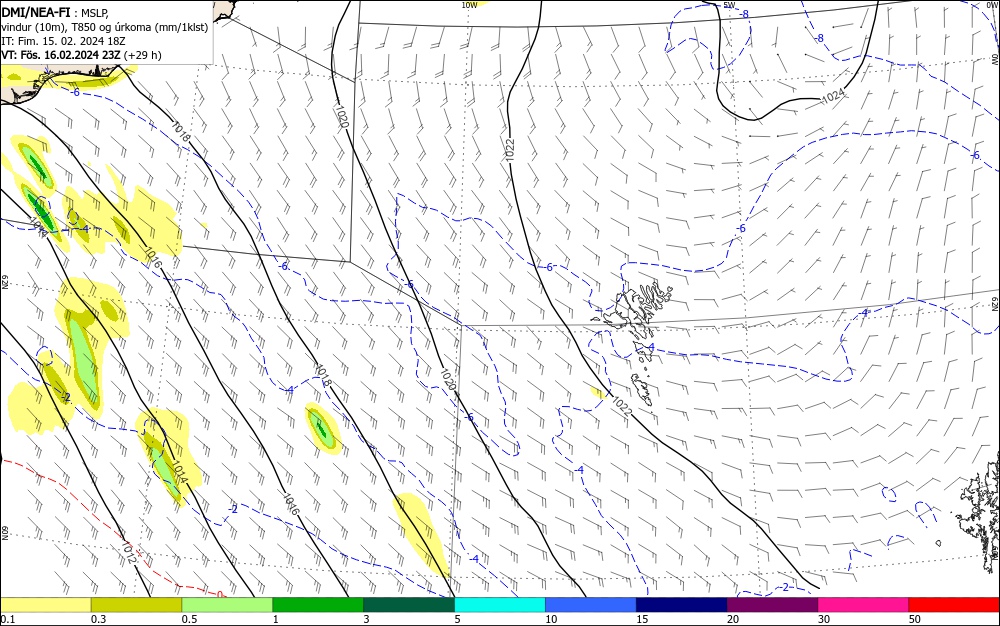The width and height of the screenshot is (1000, 626).
Task: Click the 10W longitude label
Action: [x=469, y=5]
